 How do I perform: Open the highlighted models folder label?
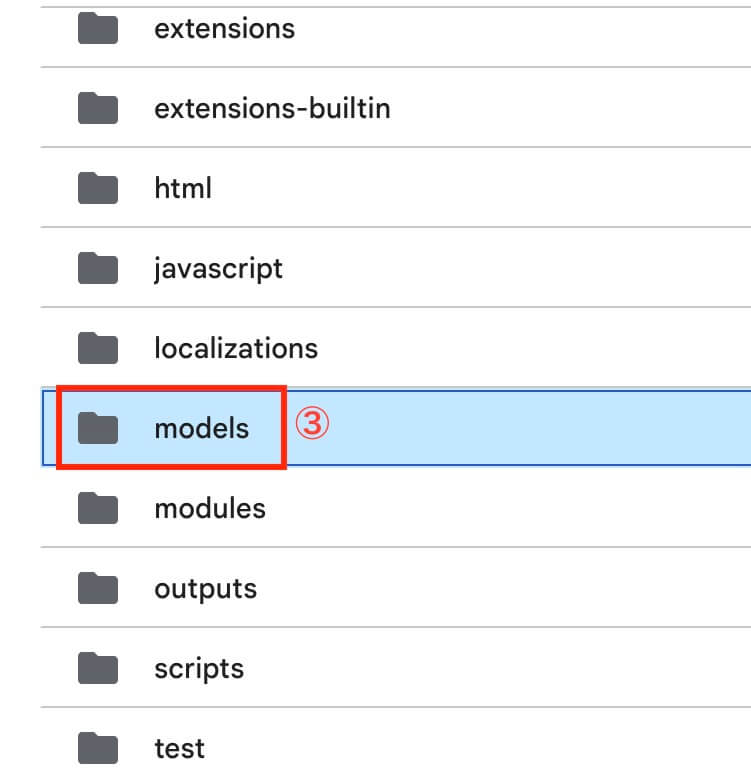[x=201, y=428]
